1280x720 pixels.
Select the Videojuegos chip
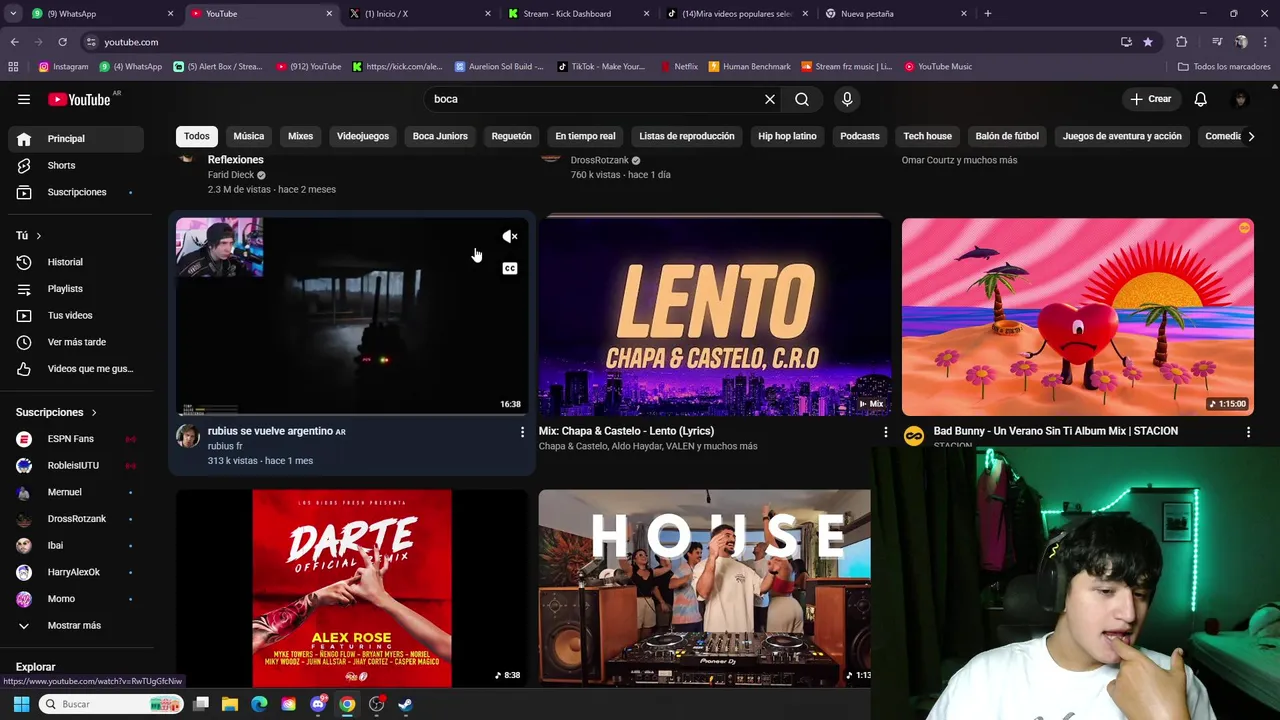pyautogui.click(x=363, y=136)
